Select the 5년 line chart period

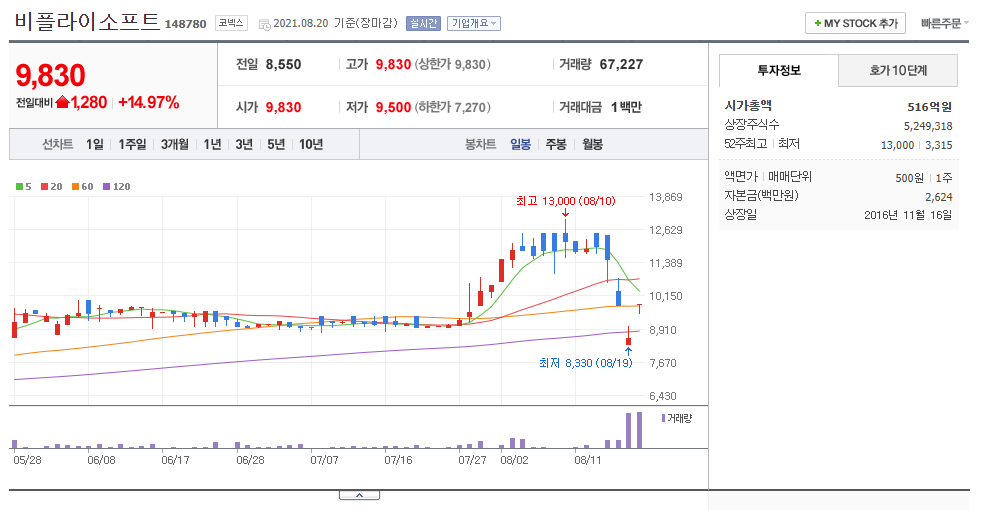[x=276, y=145]
